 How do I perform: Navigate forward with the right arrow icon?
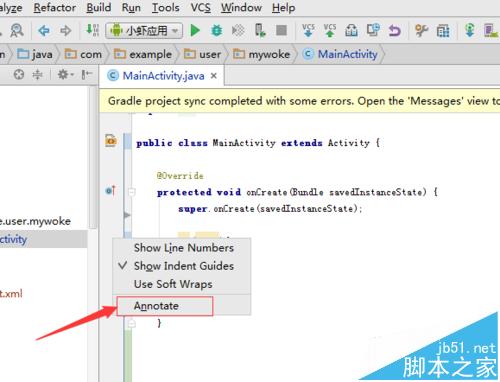pyautogui.click(x=66, y=31)
